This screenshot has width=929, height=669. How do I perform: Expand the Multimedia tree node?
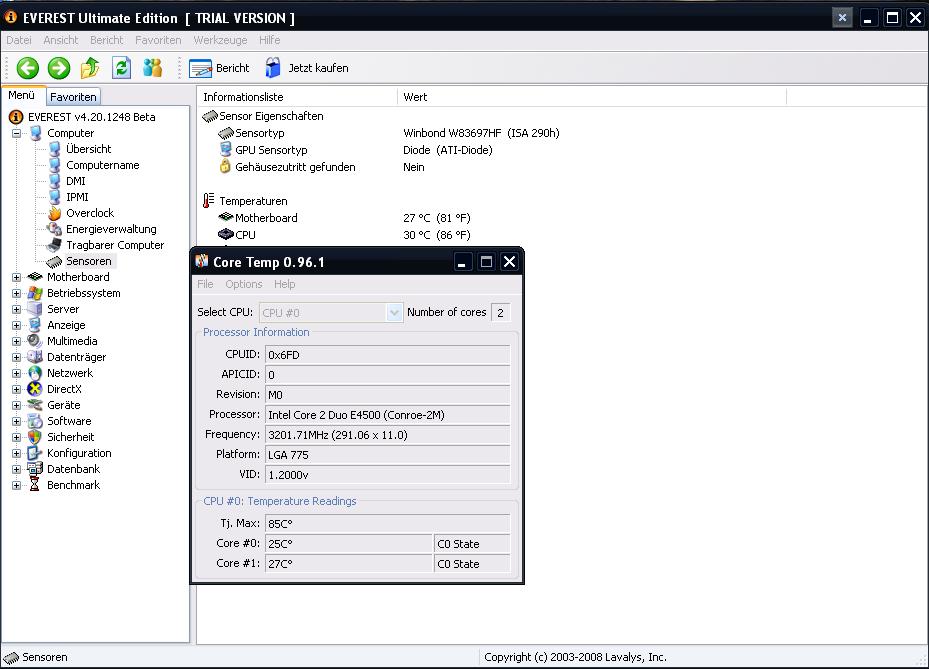[x=17, y=341]
